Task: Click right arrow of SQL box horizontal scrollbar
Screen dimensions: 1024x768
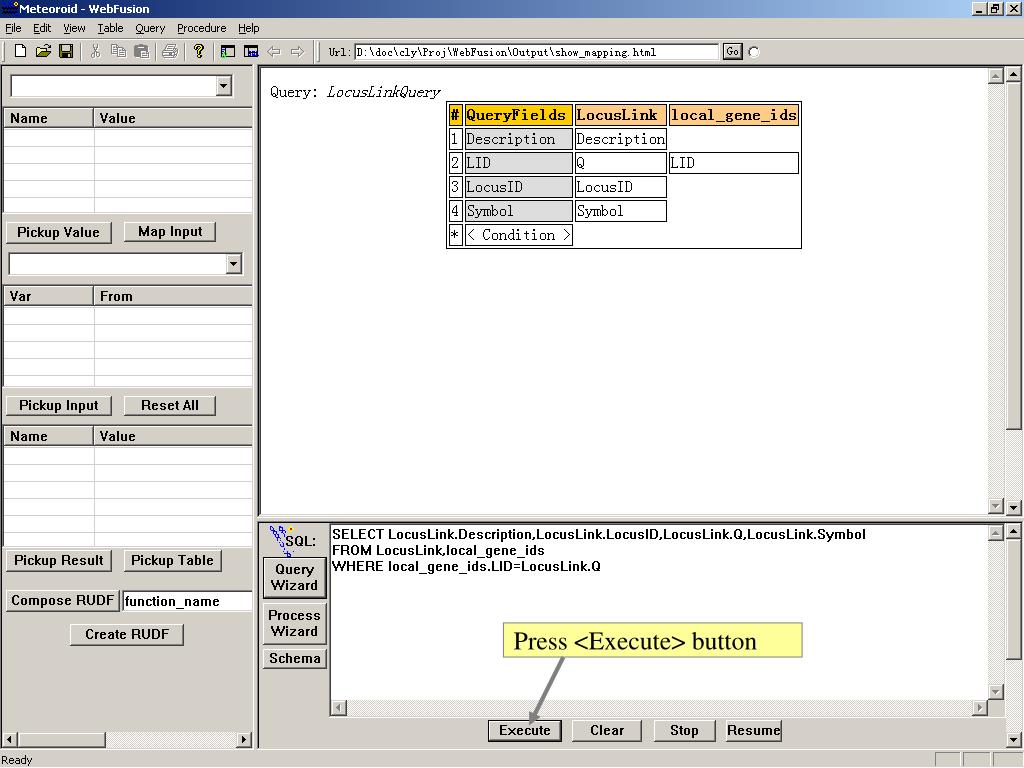Action: pos(979,707)
